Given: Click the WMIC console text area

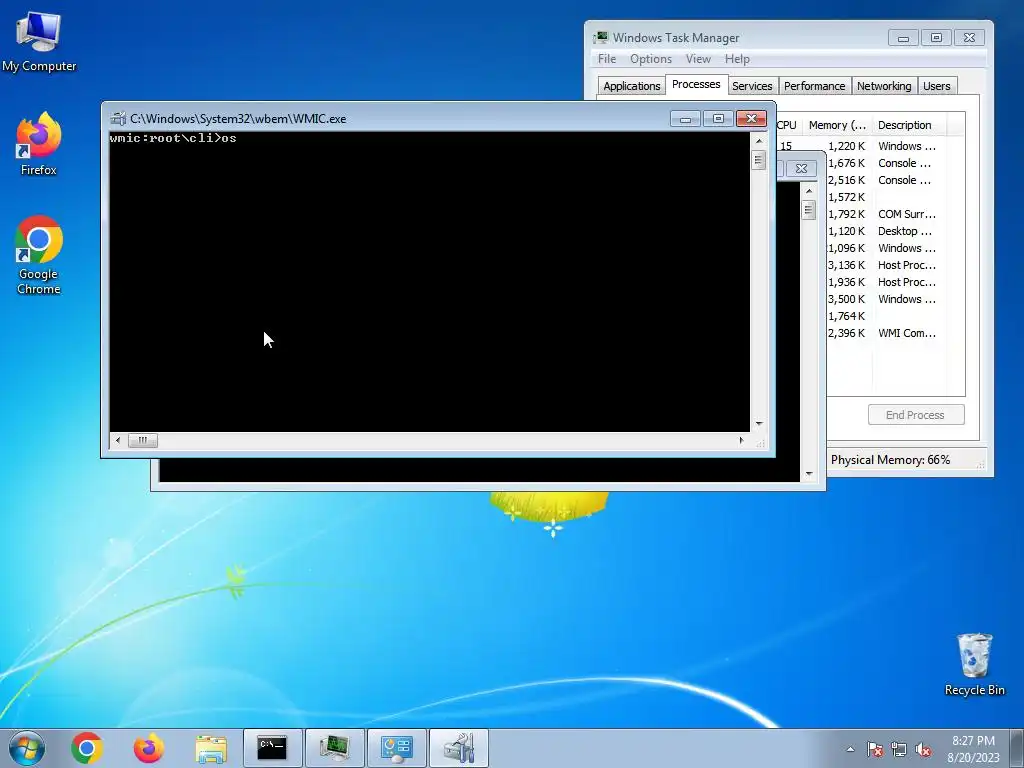Looking at the screenshot, I should (430, 282).
